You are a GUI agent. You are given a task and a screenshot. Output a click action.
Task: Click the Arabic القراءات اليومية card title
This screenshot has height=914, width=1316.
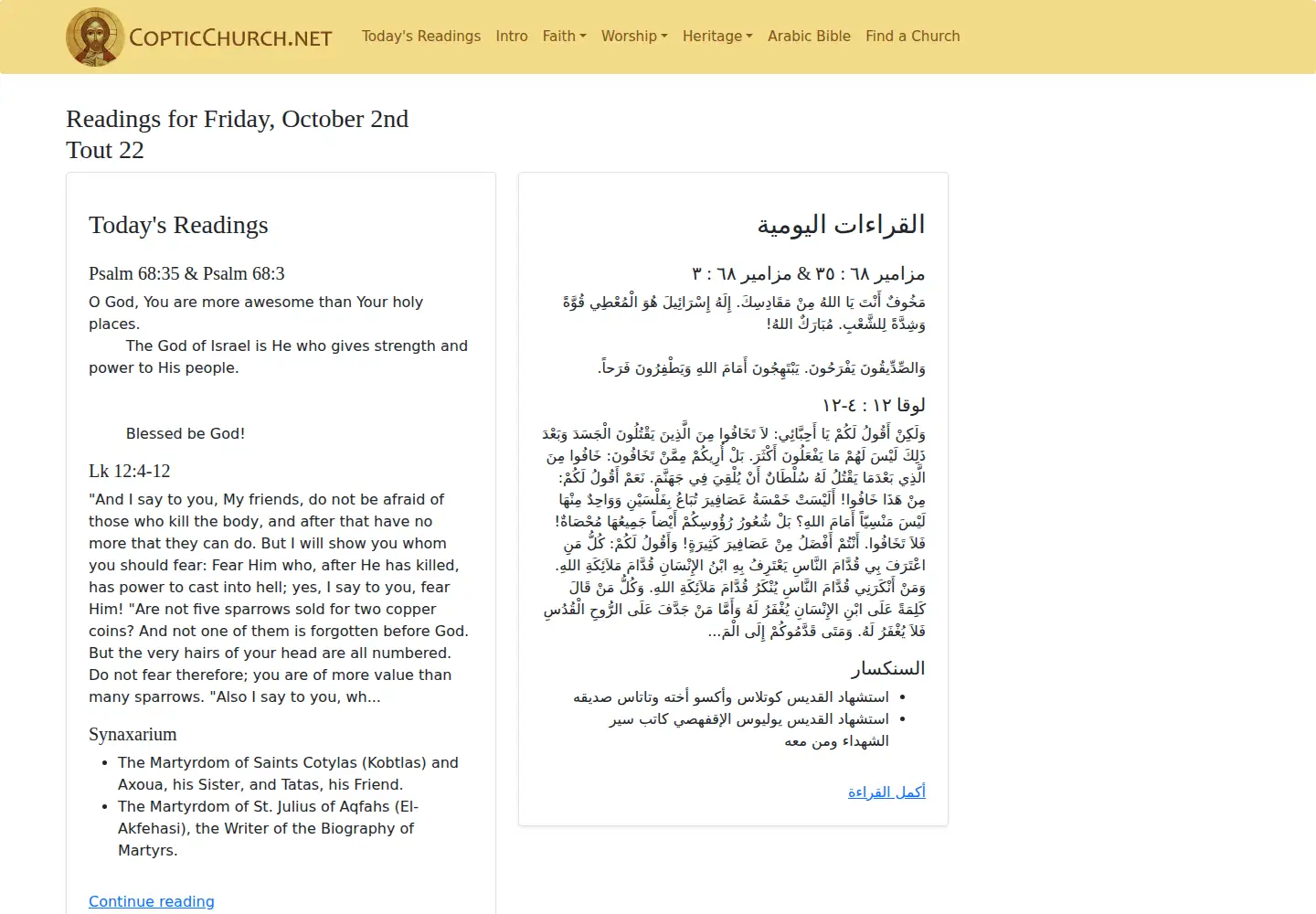[x=841, y=225]
